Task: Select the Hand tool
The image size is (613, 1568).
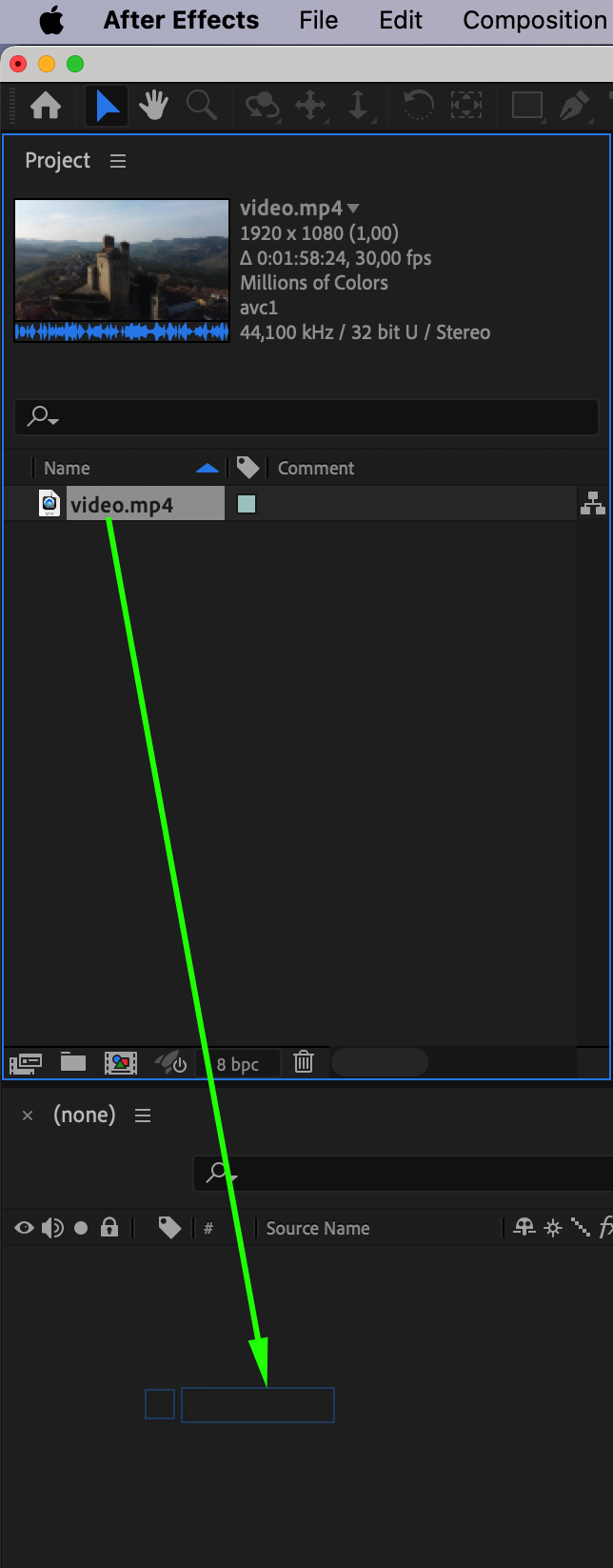Action: [x=153, y=105]
